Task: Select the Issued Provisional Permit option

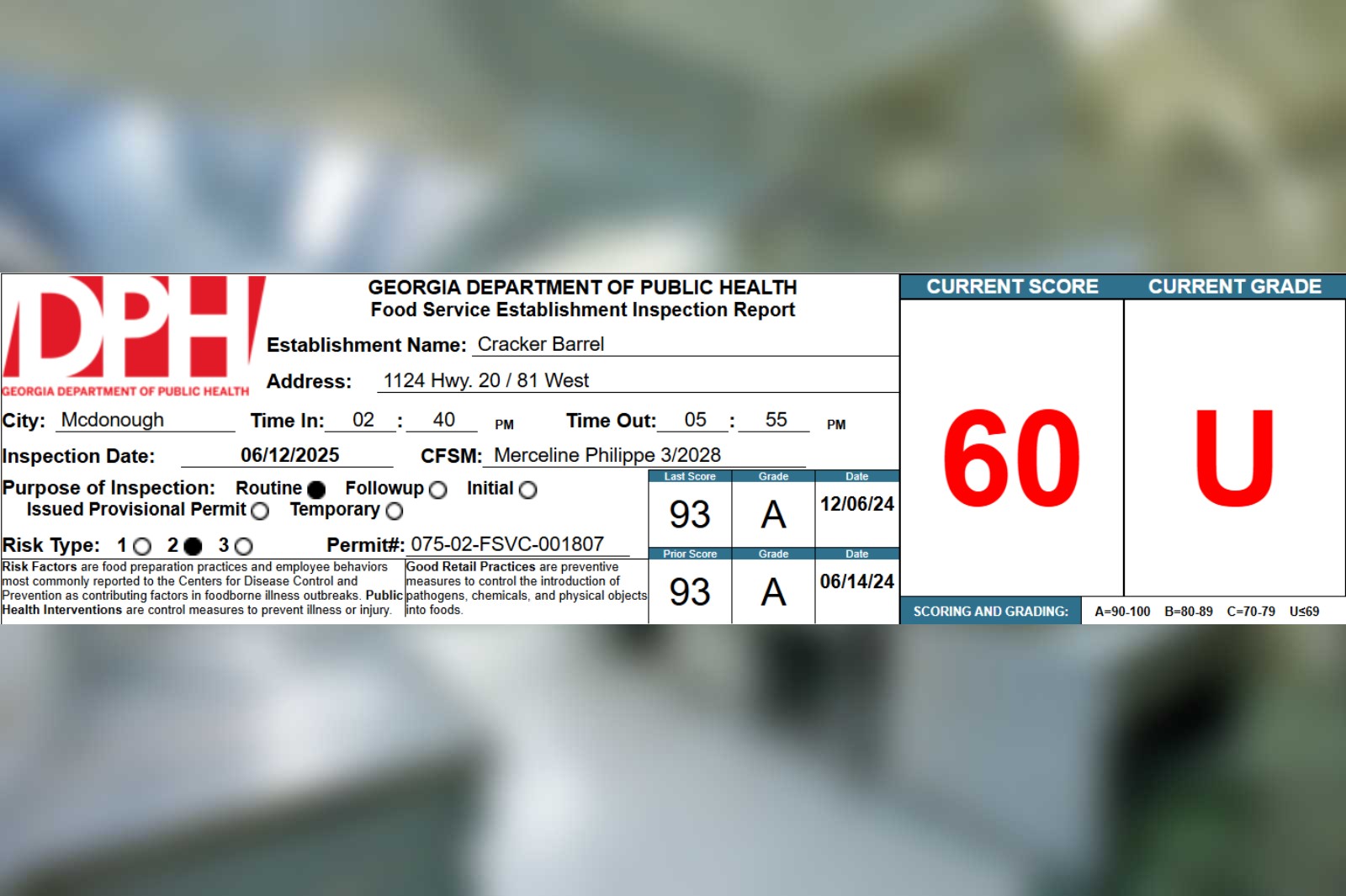Action: [x=260, y=511]
